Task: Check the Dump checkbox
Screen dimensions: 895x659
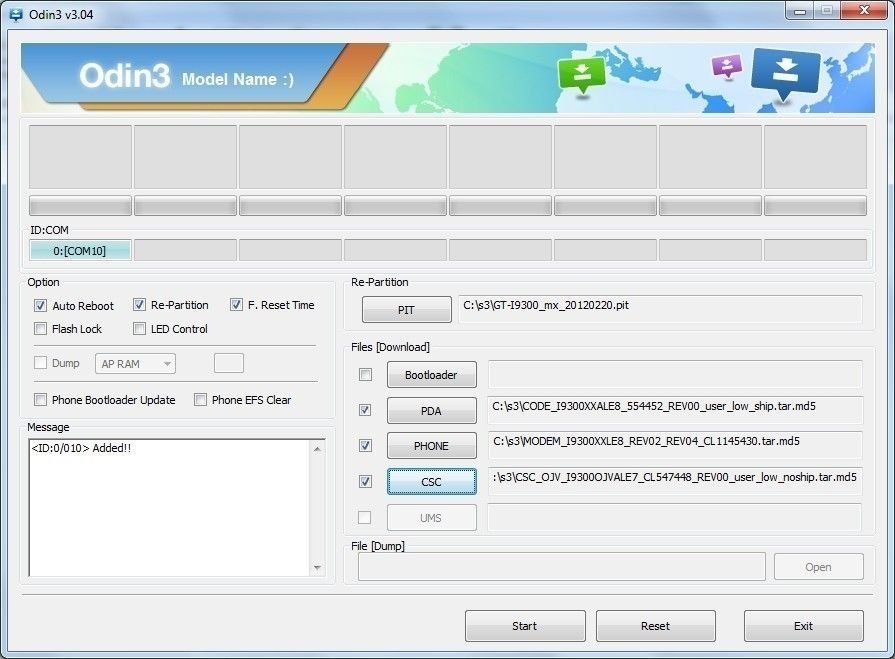Action: (x=40, y=363)
